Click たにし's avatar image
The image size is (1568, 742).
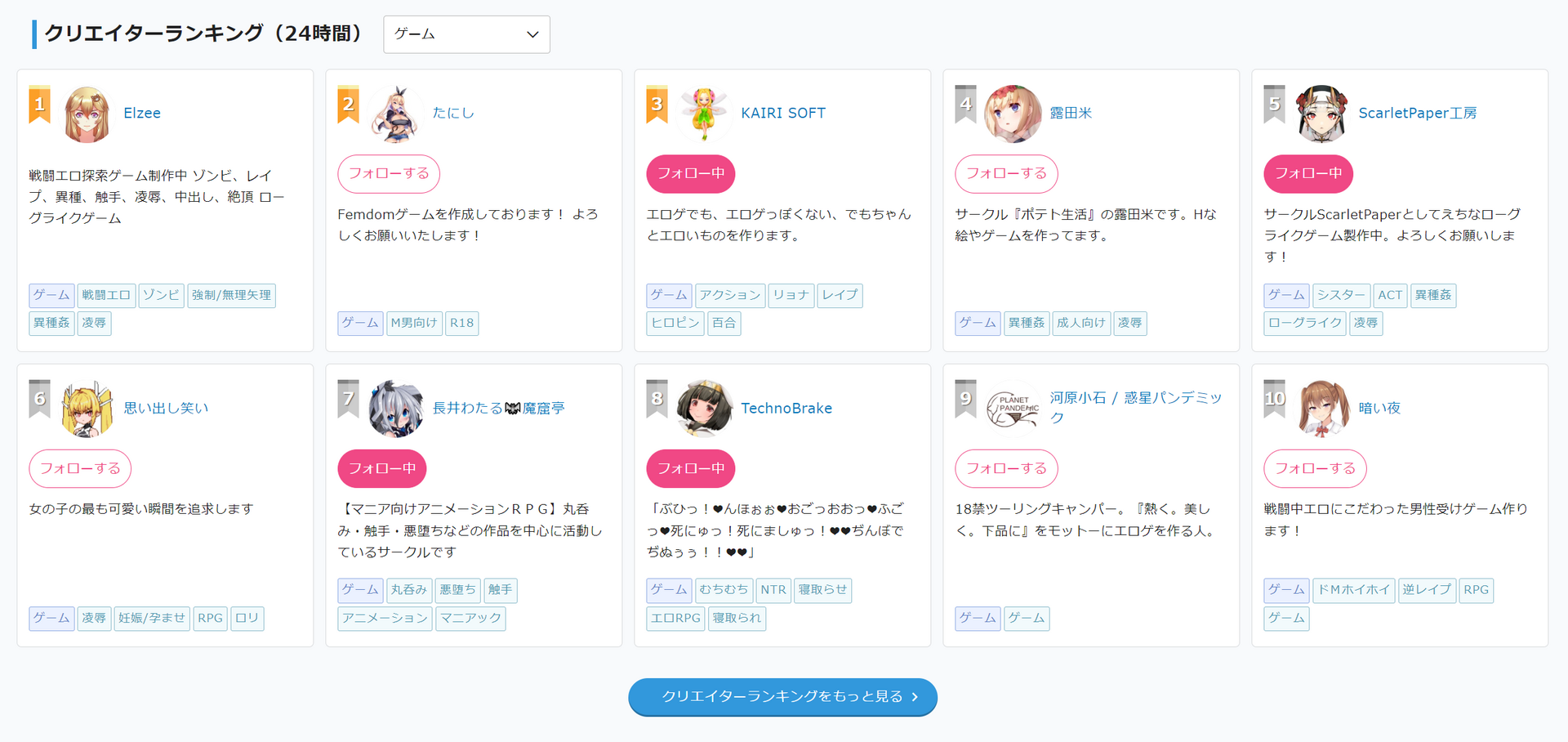[x=395, y=114]
